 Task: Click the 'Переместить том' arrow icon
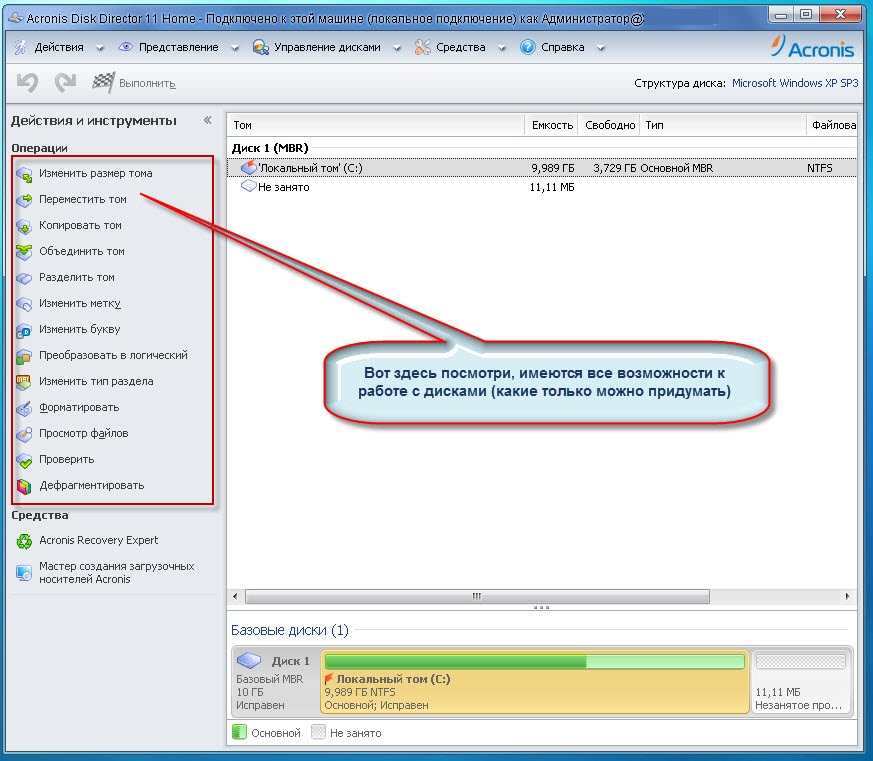(24, 200)
